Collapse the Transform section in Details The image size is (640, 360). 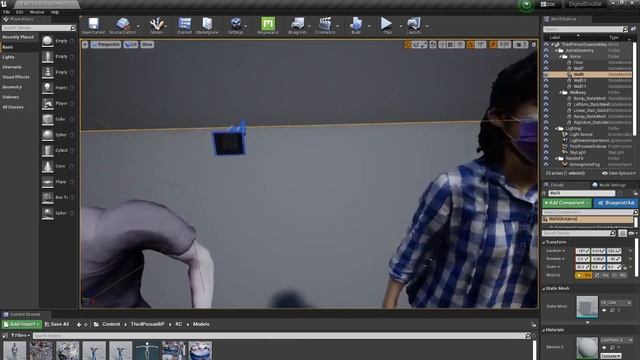tap(544, 242)
